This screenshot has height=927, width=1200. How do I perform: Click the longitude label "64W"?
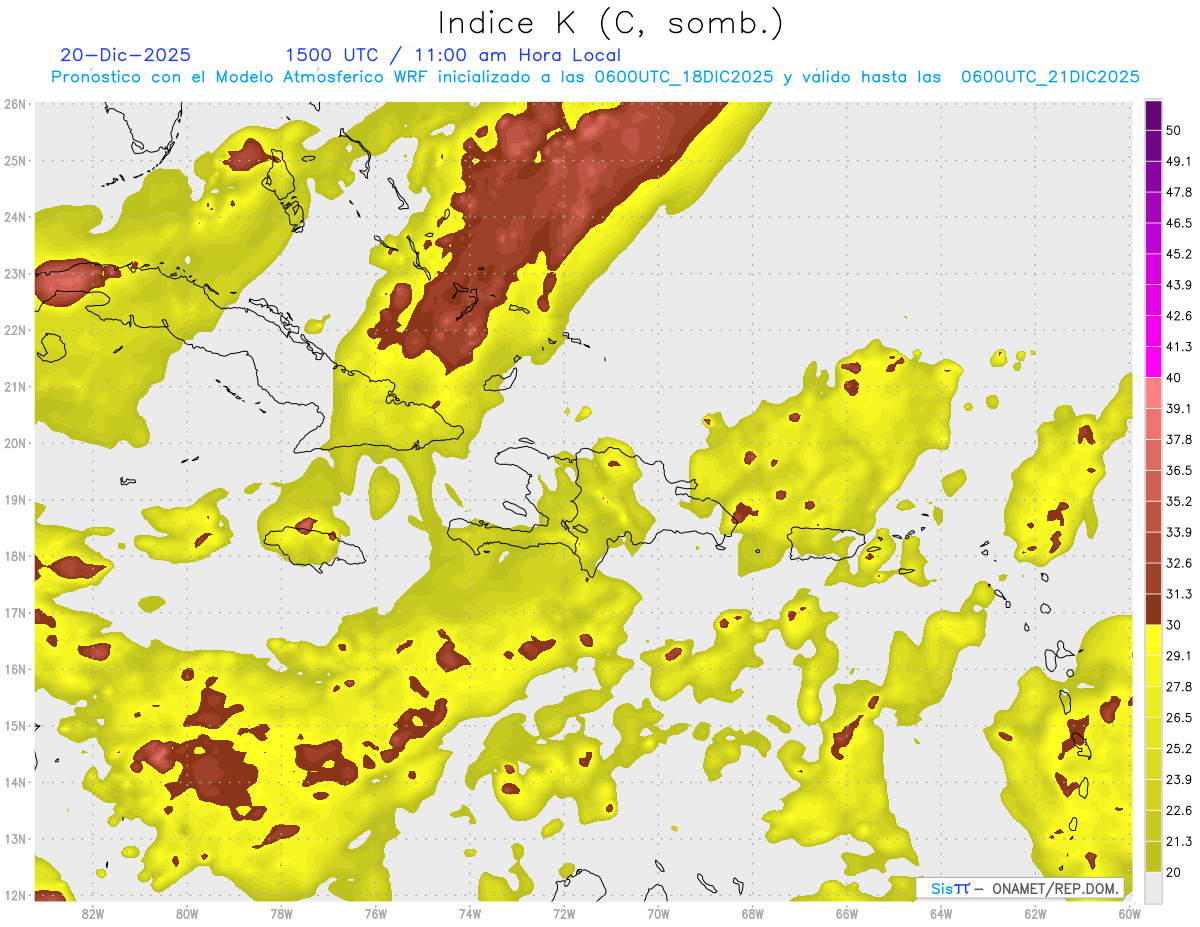(941, 914)
